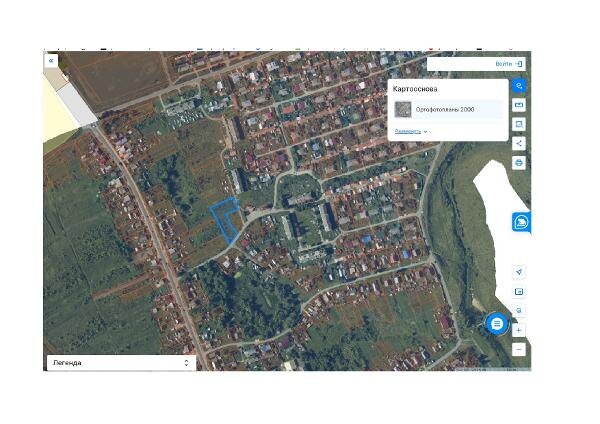The height and width of the screenshot is (424, 600).
Task: Click the share map icon
Action: click(x=519, y=144)
